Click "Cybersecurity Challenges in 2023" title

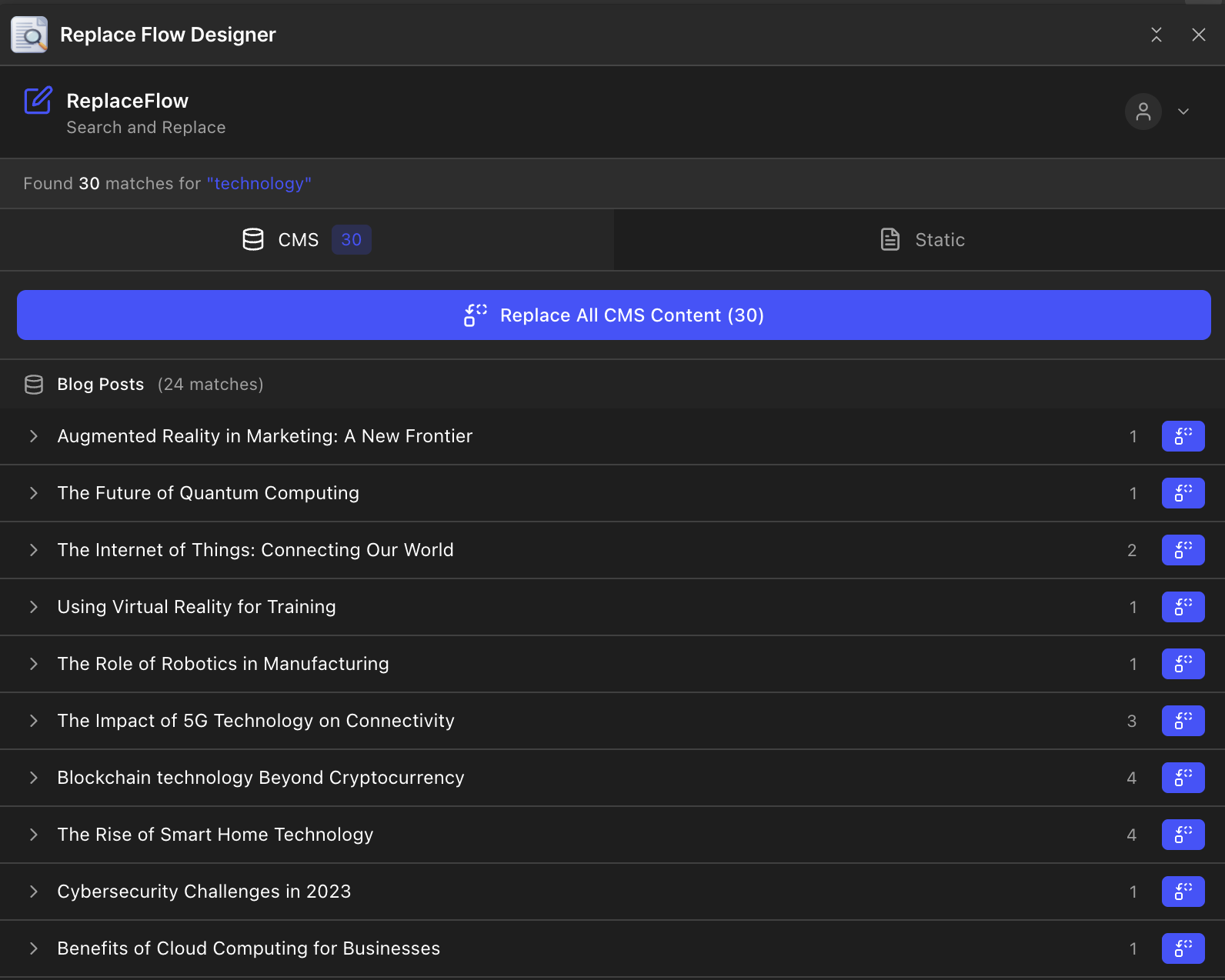pos(205,892)
